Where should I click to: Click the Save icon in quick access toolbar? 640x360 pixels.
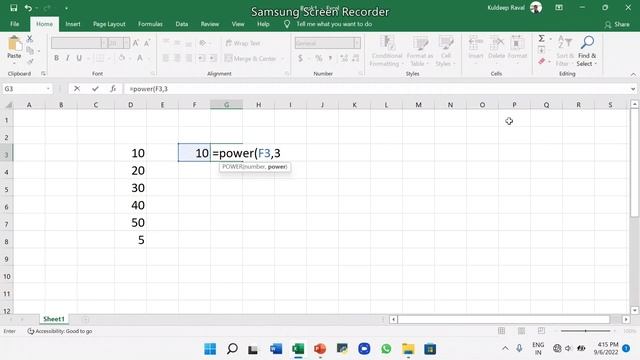point(13,8)
